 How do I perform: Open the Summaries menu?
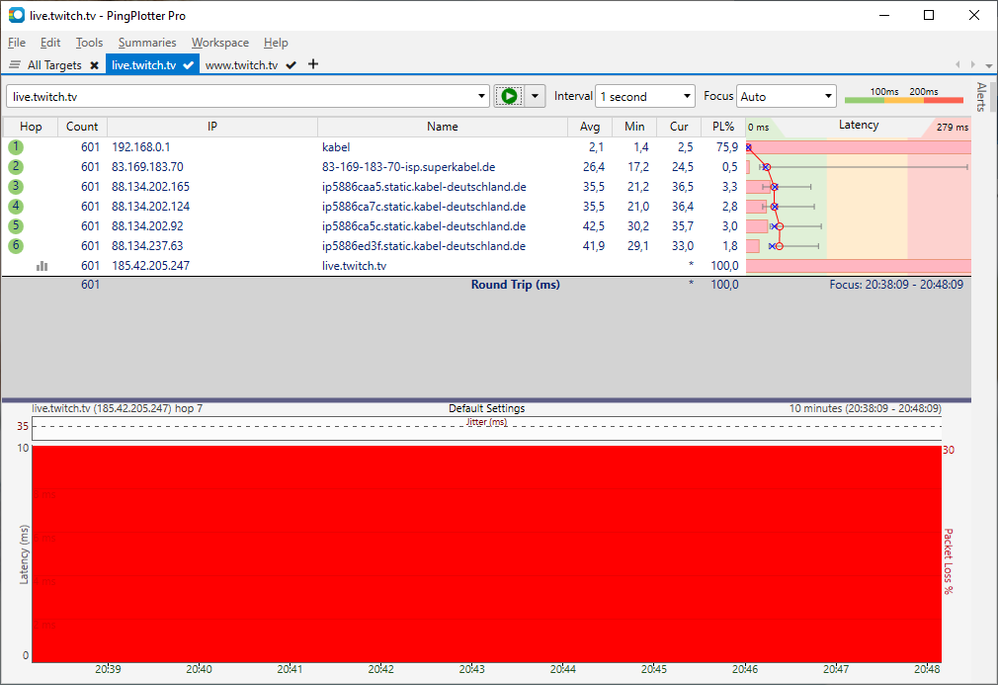tap(147, 43)
